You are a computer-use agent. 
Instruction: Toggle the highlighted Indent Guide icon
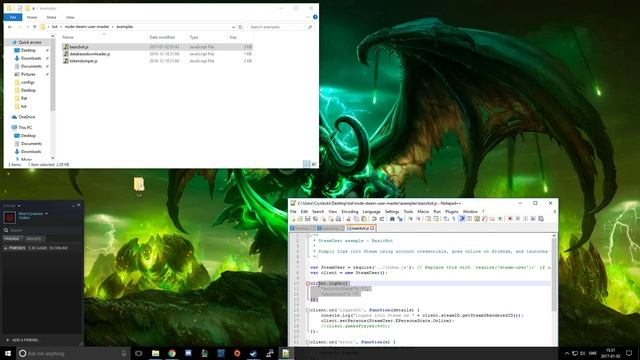point(461,219)
